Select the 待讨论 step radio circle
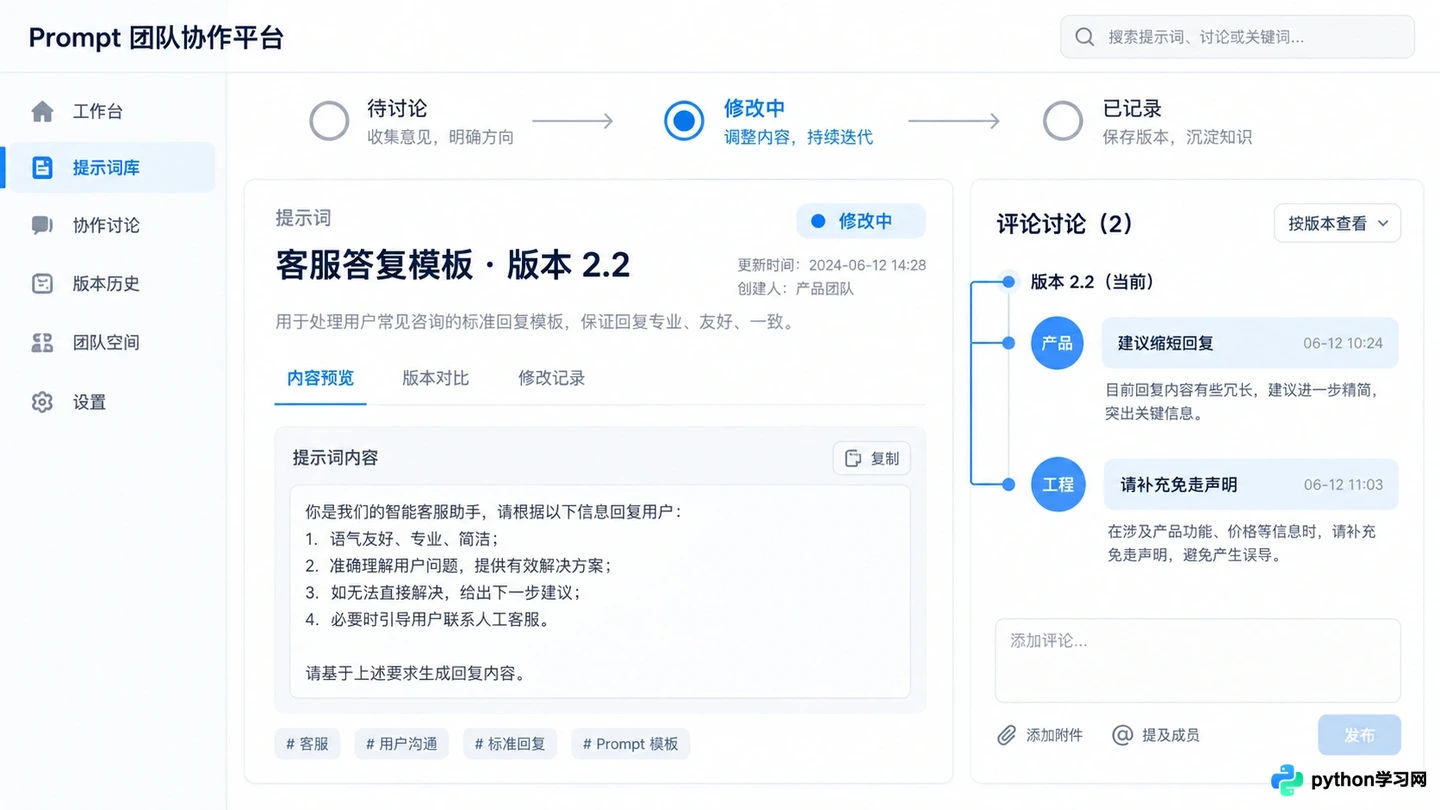This screenshot has height=810, width=1440. coord(329,121)
